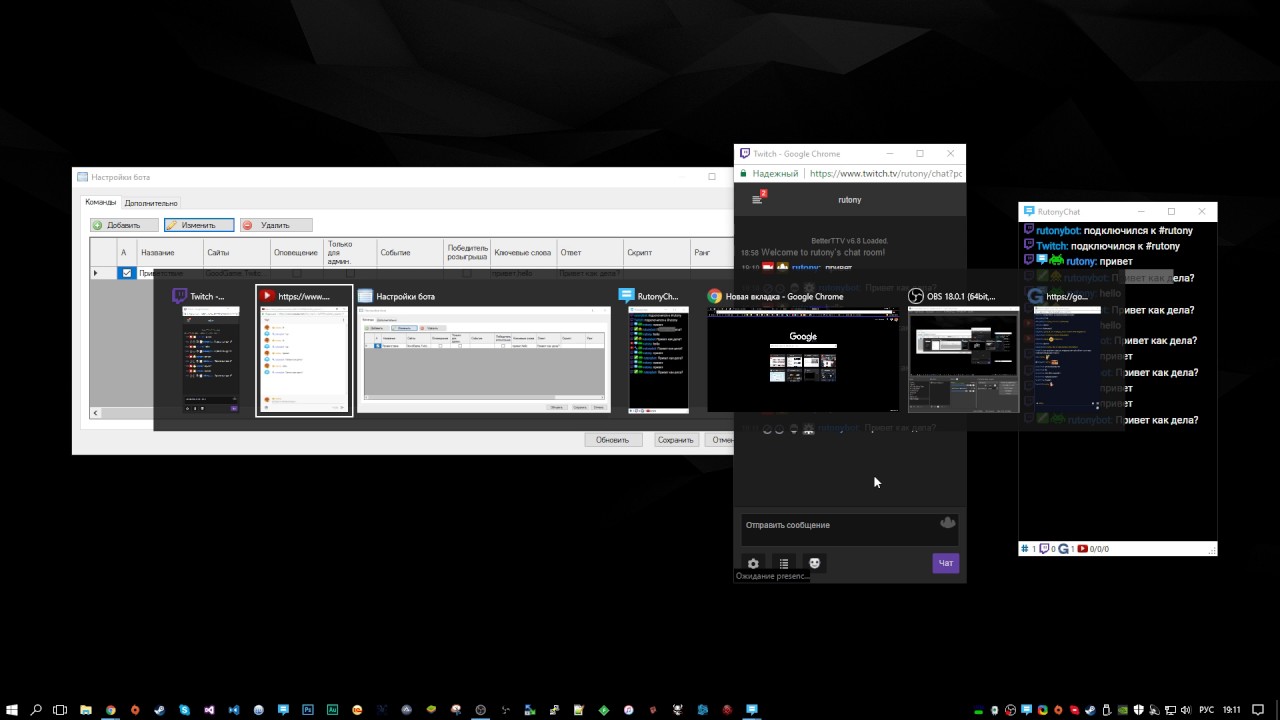Open Twitch chat settings gear icon
The height and width of the screenshot is (720, 1280).
point(753,563)
